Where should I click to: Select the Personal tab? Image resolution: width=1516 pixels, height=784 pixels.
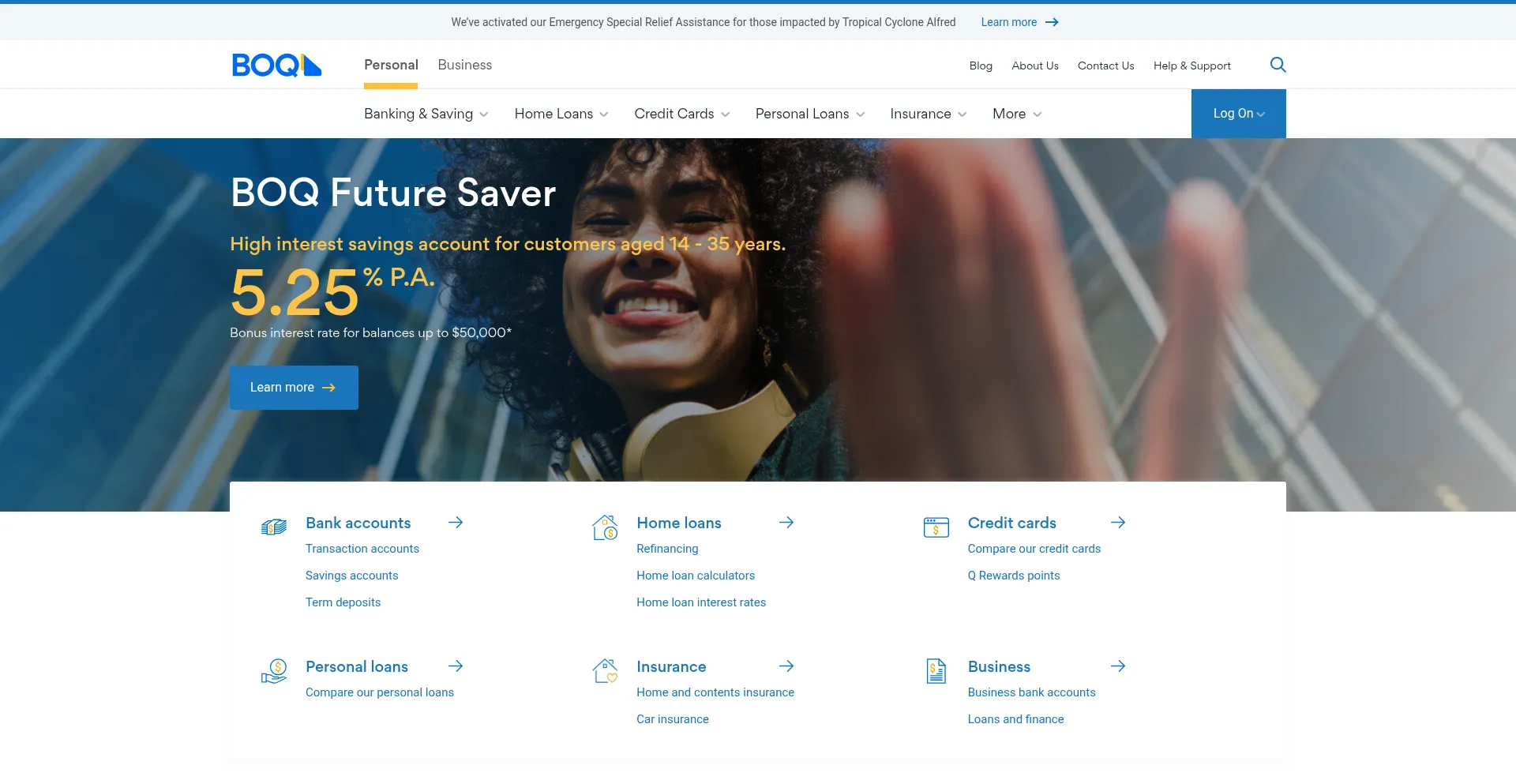click(391, 65)
